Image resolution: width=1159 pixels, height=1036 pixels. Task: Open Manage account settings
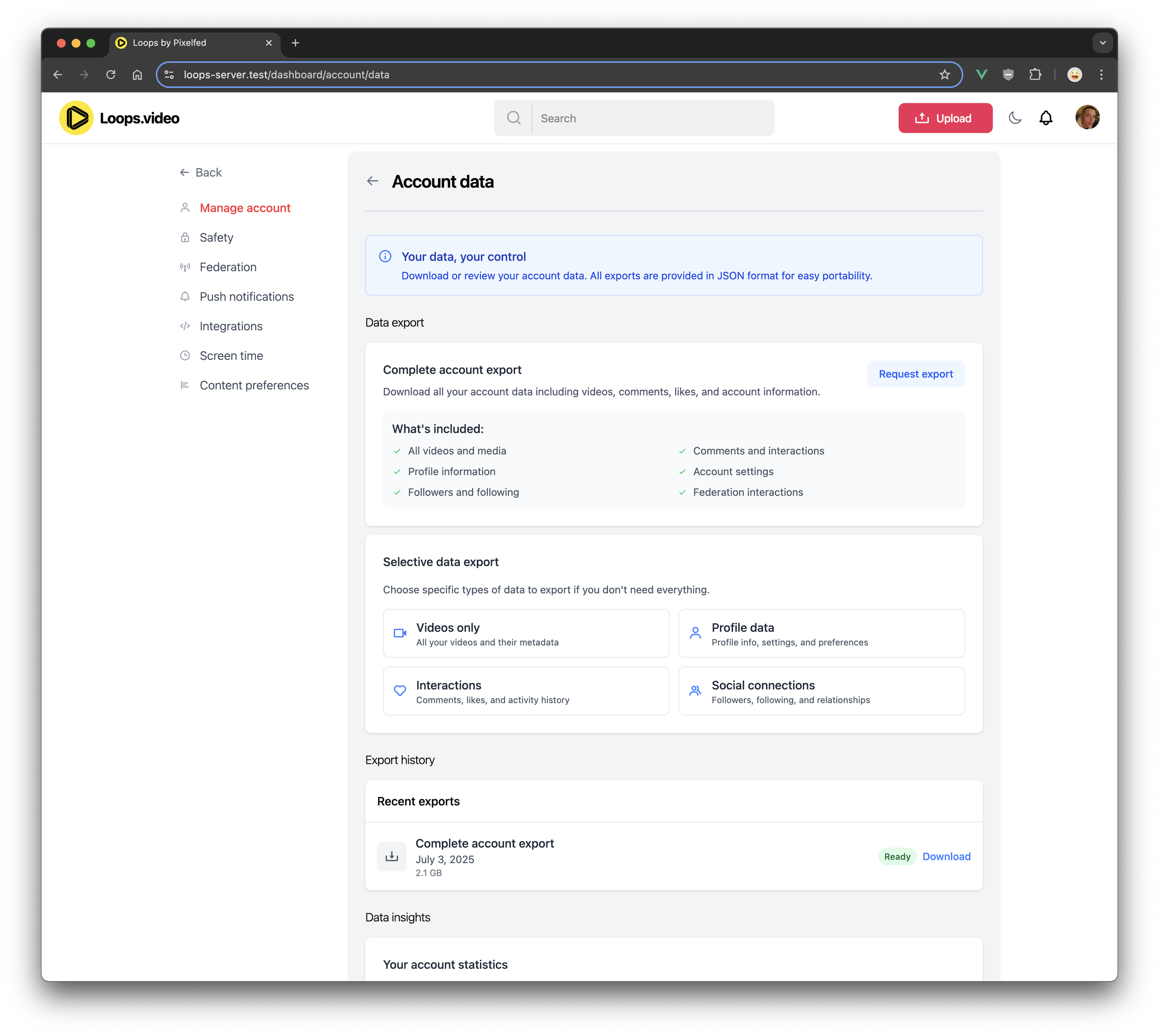coord(245,208)
